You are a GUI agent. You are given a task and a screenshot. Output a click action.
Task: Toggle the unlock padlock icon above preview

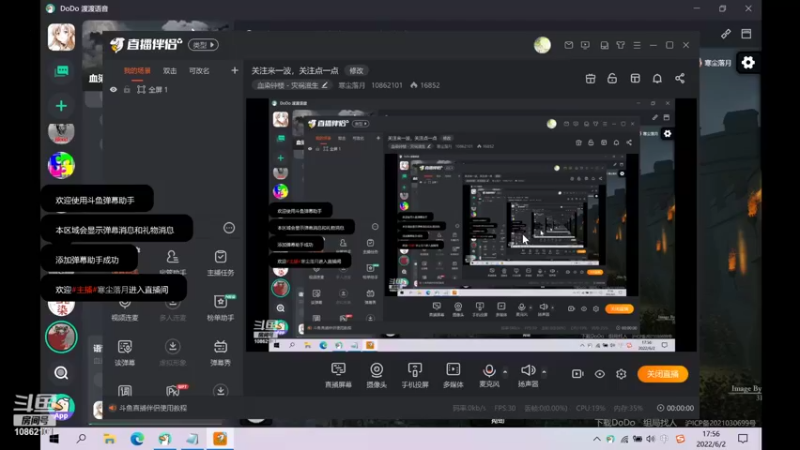pos(612,79)
